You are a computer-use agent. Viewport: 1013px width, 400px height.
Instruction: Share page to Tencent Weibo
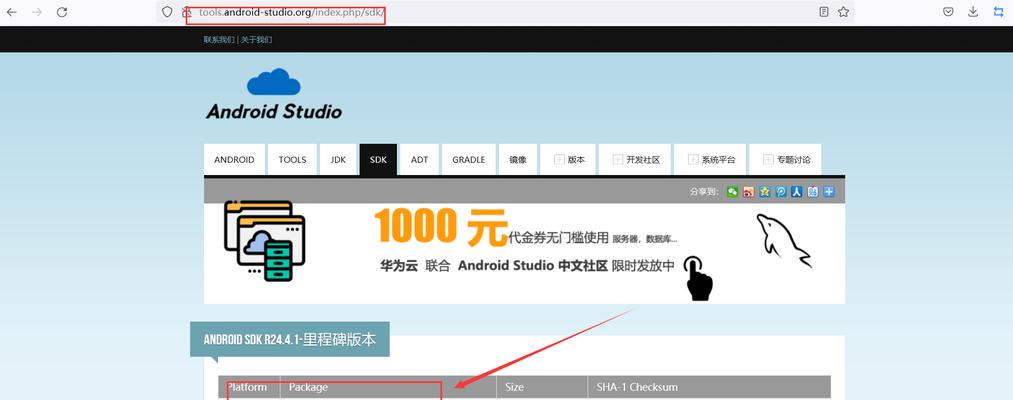tap(780, 191)
